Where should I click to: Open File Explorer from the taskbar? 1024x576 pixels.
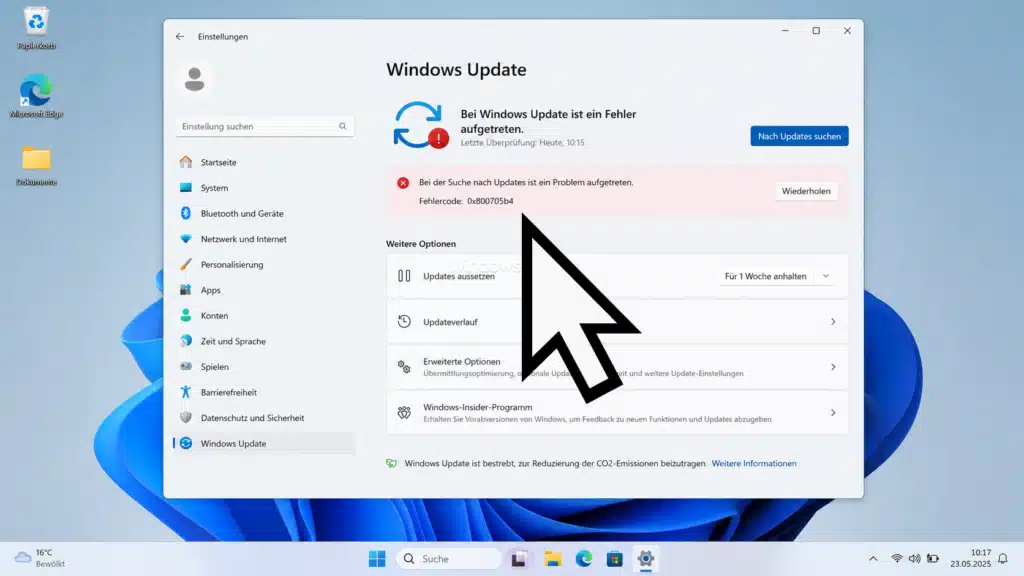pyautogui.click(x=552, y=559)
